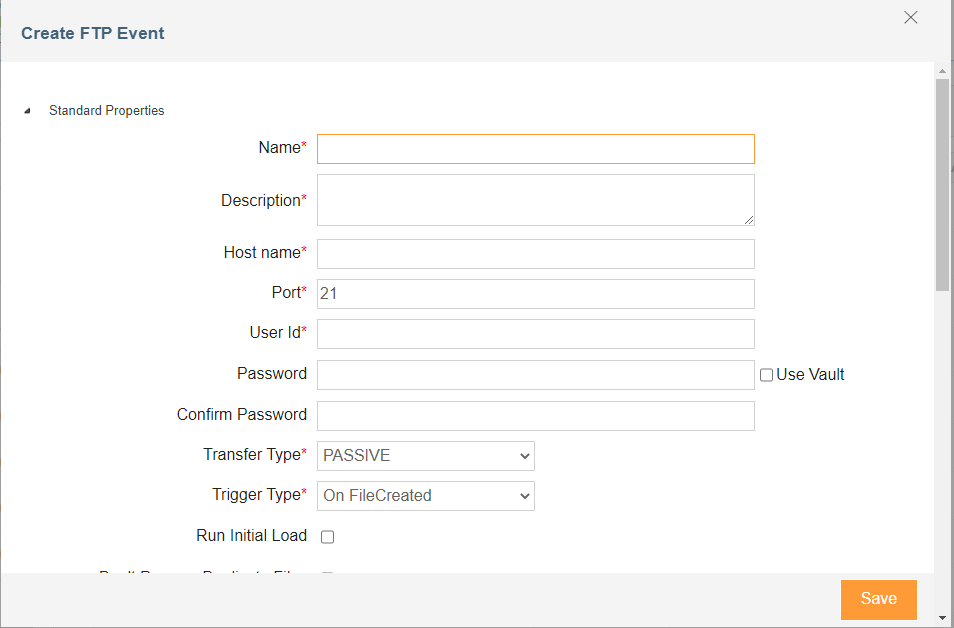Focus the Password field

[x=535, y=375]
